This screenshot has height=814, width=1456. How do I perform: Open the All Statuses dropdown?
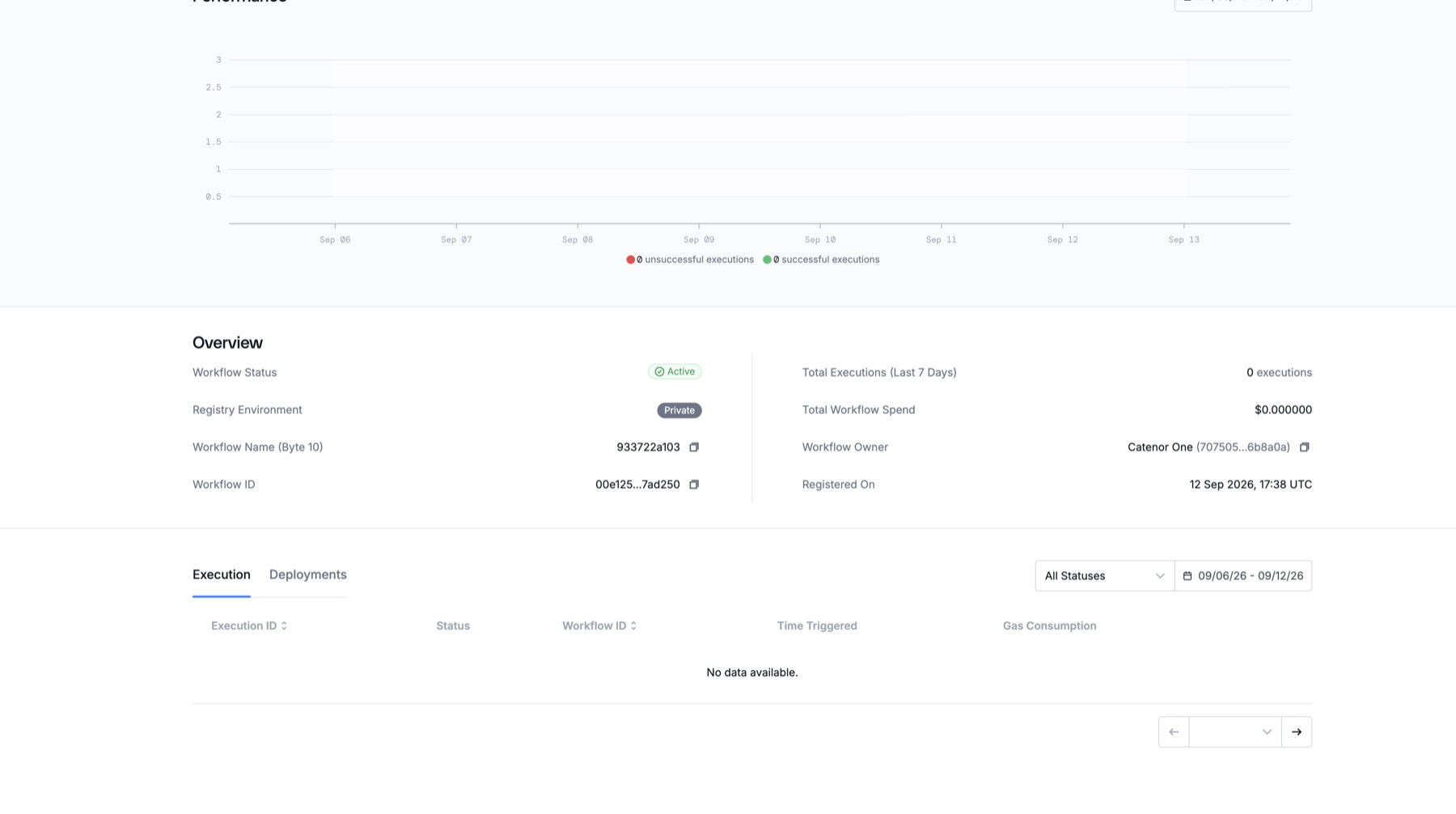coord(1105,576)
